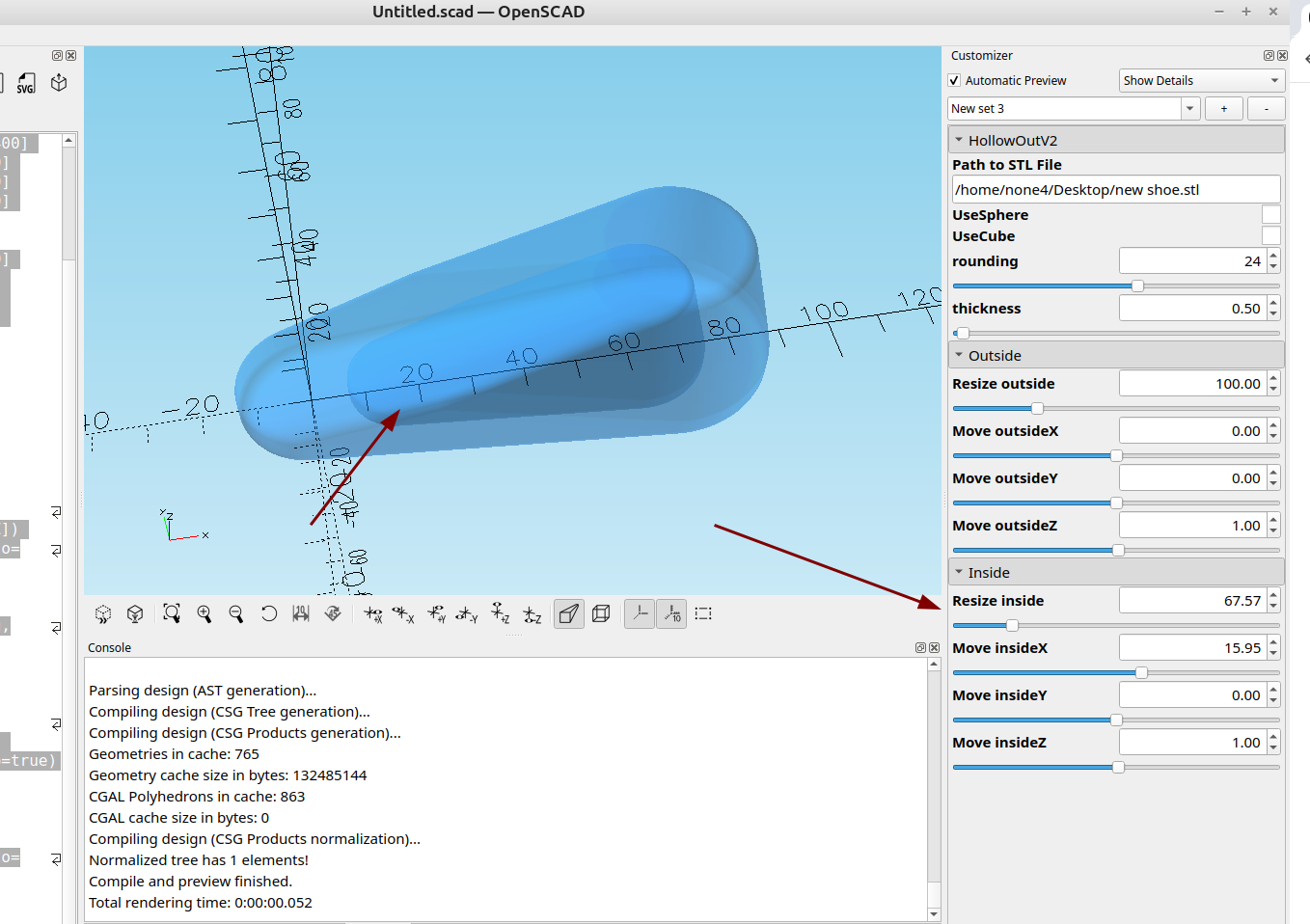Toggle Show Axes icon
Screen dimensions: 1310x924
pyautogui.click(x=640, y=613)
